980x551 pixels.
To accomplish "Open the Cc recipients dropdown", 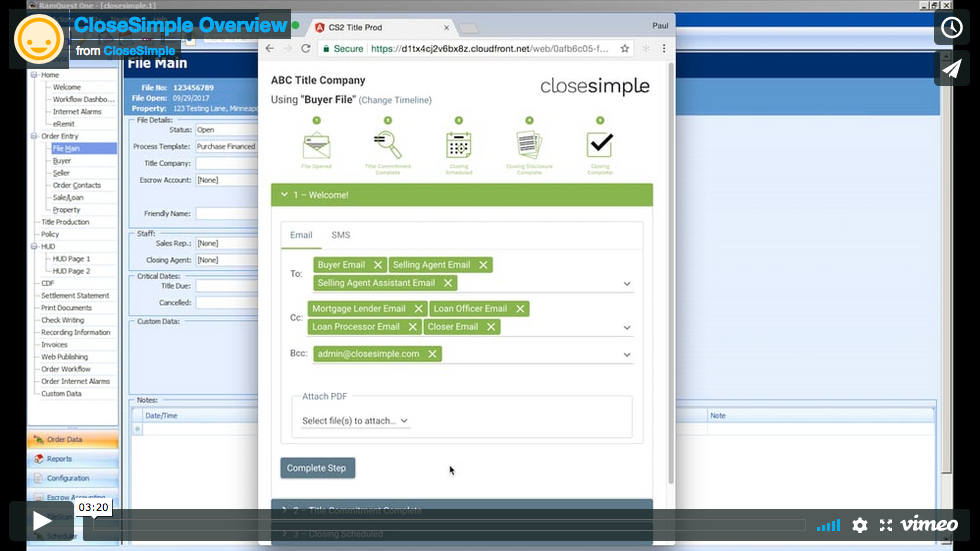I will tap(627, 328).
